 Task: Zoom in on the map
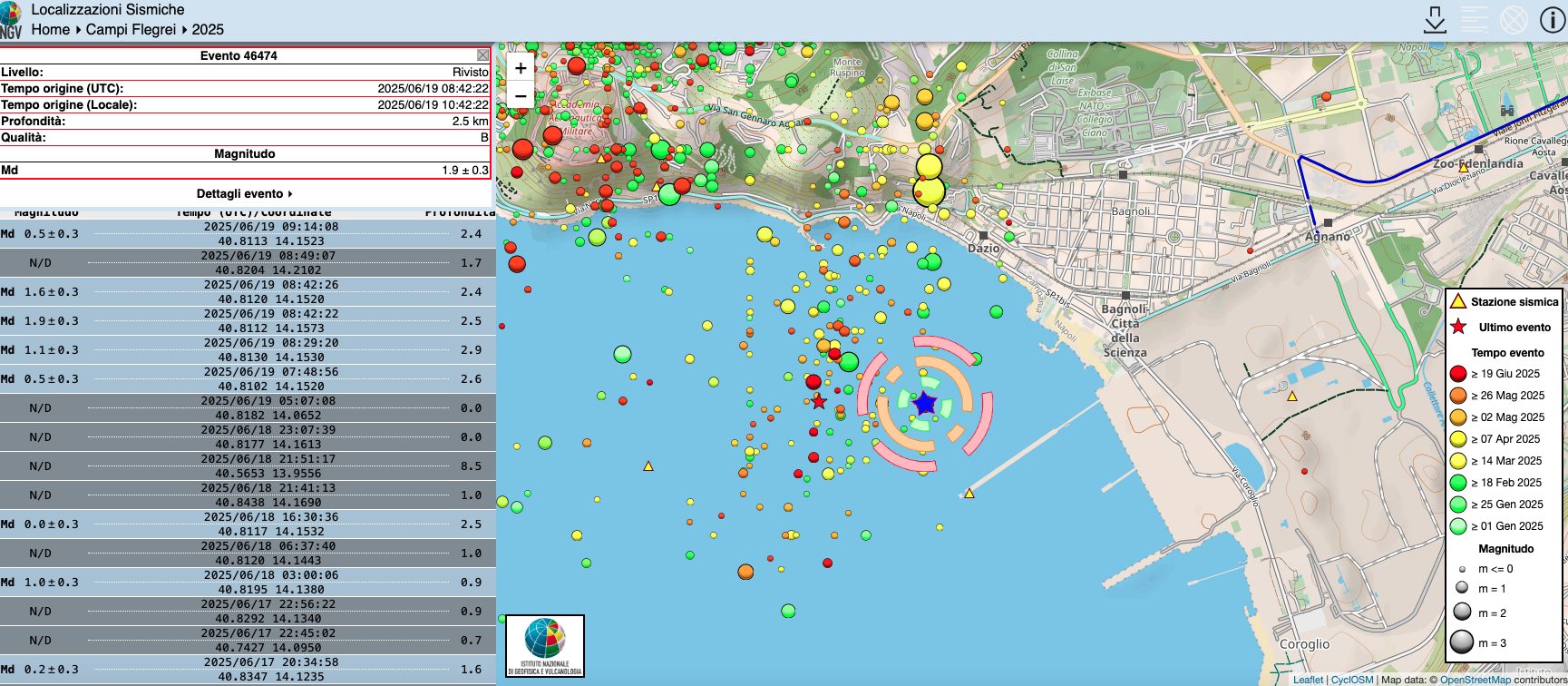click(x=521, y=68)
